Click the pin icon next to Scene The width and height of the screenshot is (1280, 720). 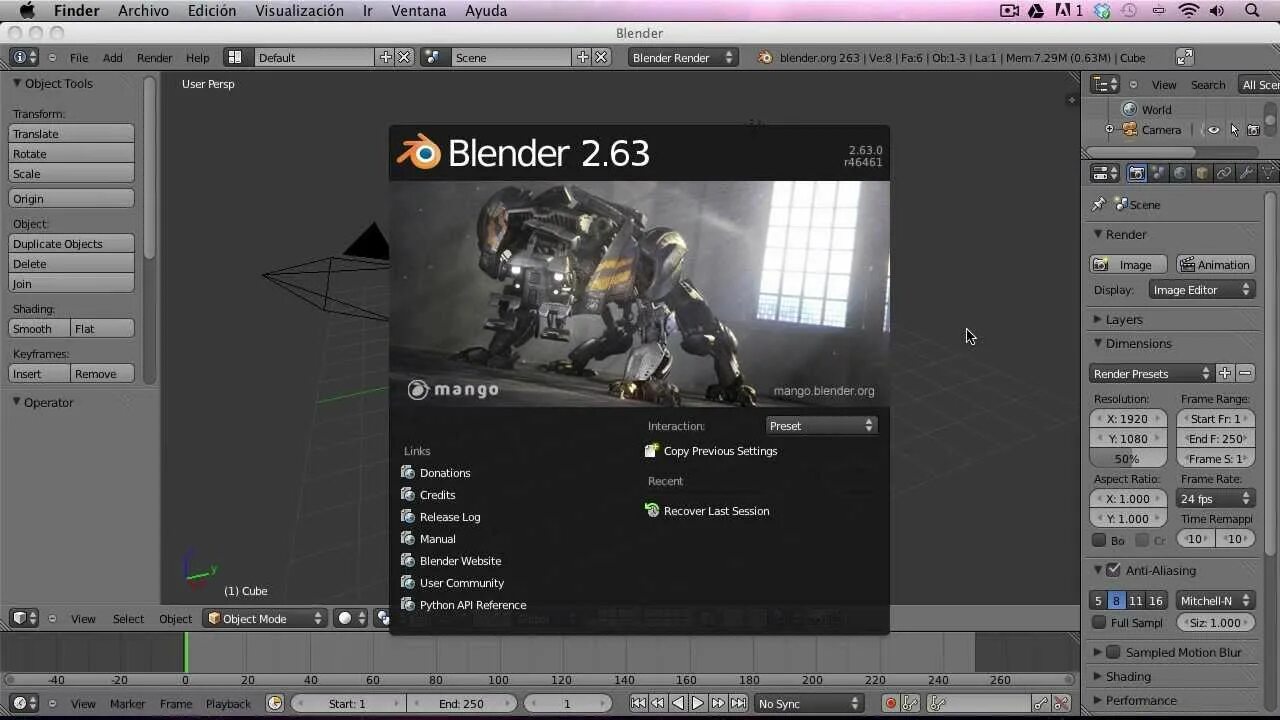[1099, 204]
